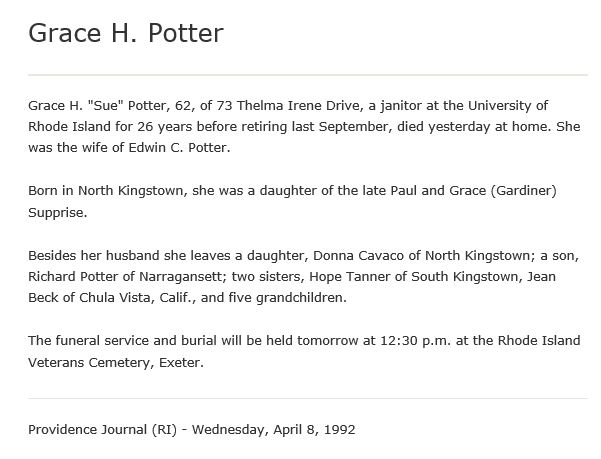601x459 pixels.
Task: Click the surname Supprise
Action: tap(56, 213)
